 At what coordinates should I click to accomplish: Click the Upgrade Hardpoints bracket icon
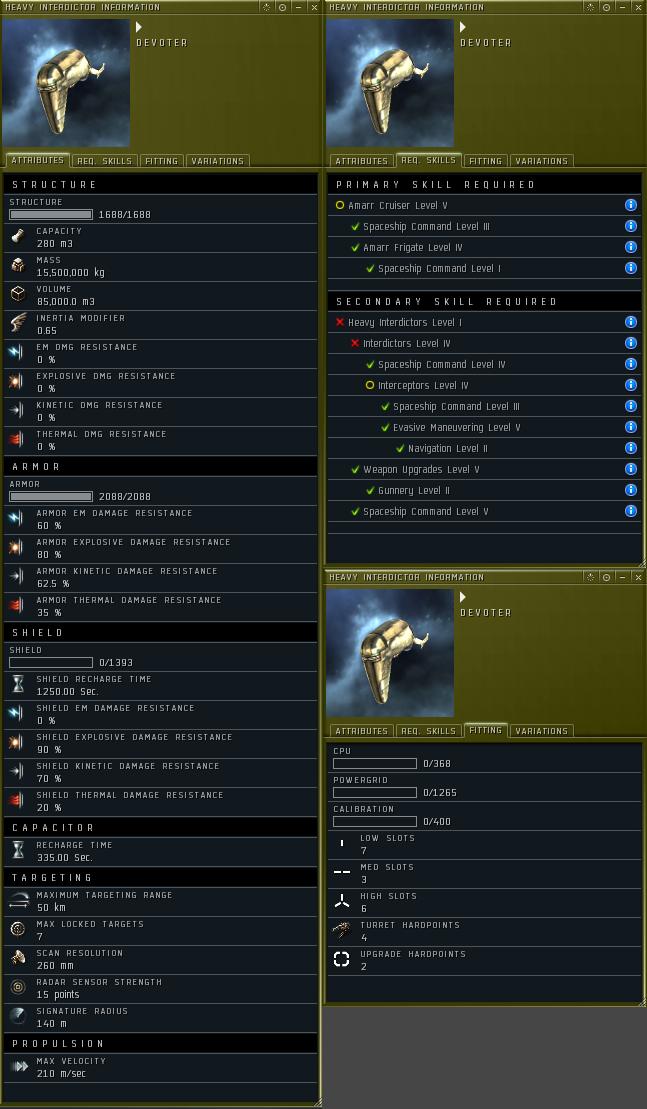pos(342,960)
